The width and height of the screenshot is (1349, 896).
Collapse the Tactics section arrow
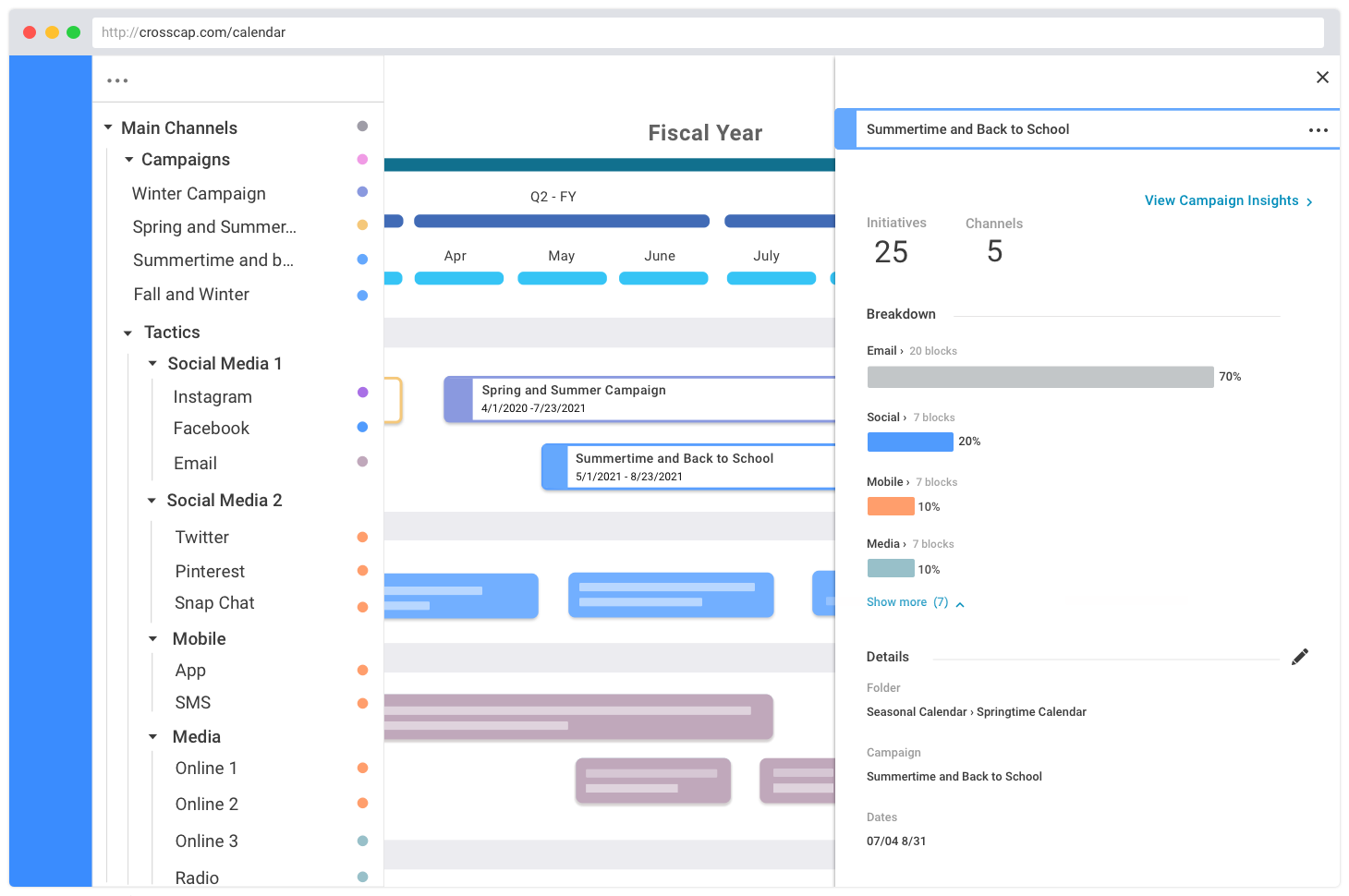pyautogui.click(x=128, y=333)
